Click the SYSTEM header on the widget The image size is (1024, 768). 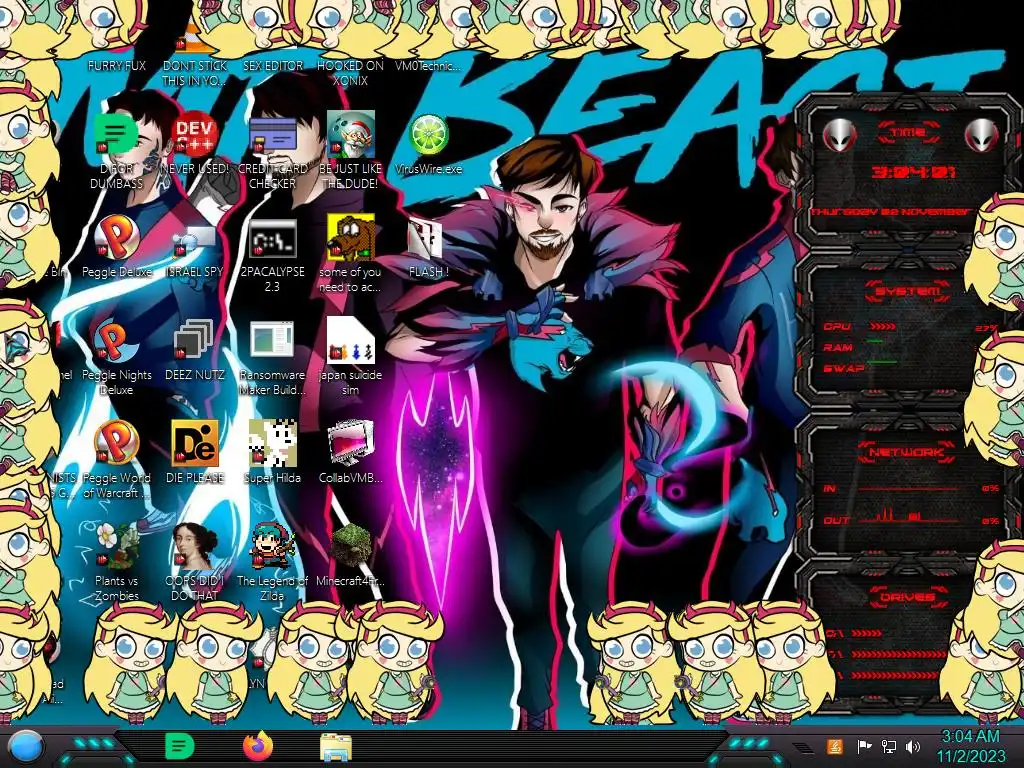pyautogui.click(x=908, y=291)
